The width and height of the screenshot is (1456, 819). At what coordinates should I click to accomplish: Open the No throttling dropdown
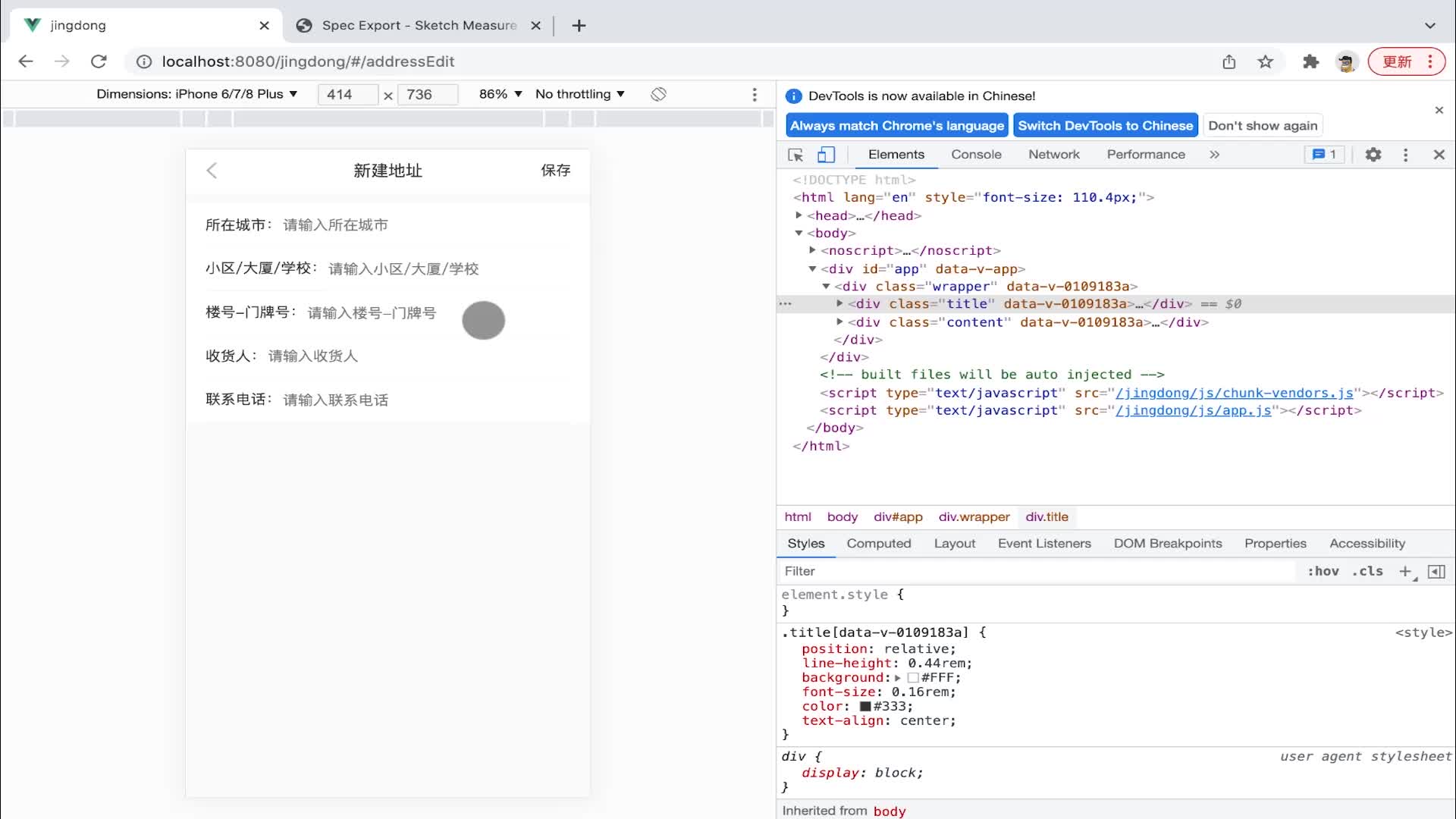579,94
